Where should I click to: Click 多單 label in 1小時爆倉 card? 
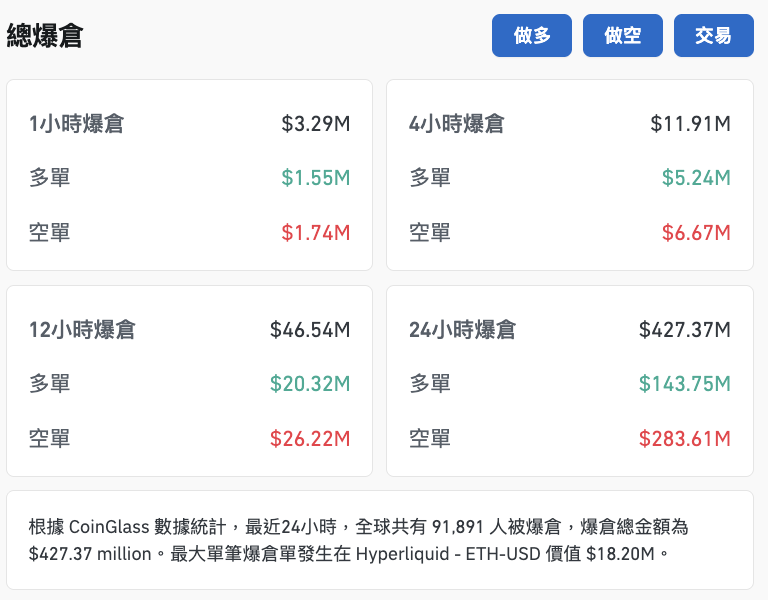point(49,178)
